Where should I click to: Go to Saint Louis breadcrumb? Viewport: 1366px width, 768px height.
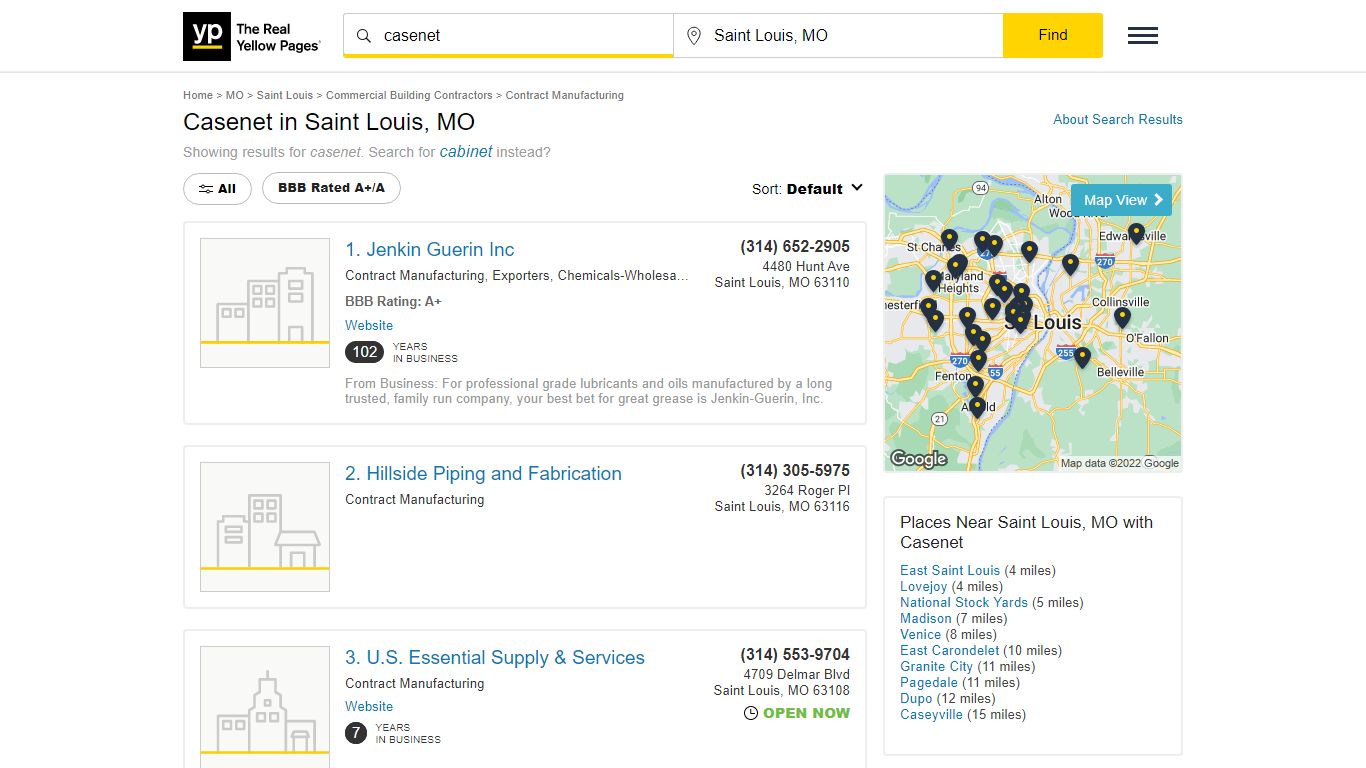(285, 95)
